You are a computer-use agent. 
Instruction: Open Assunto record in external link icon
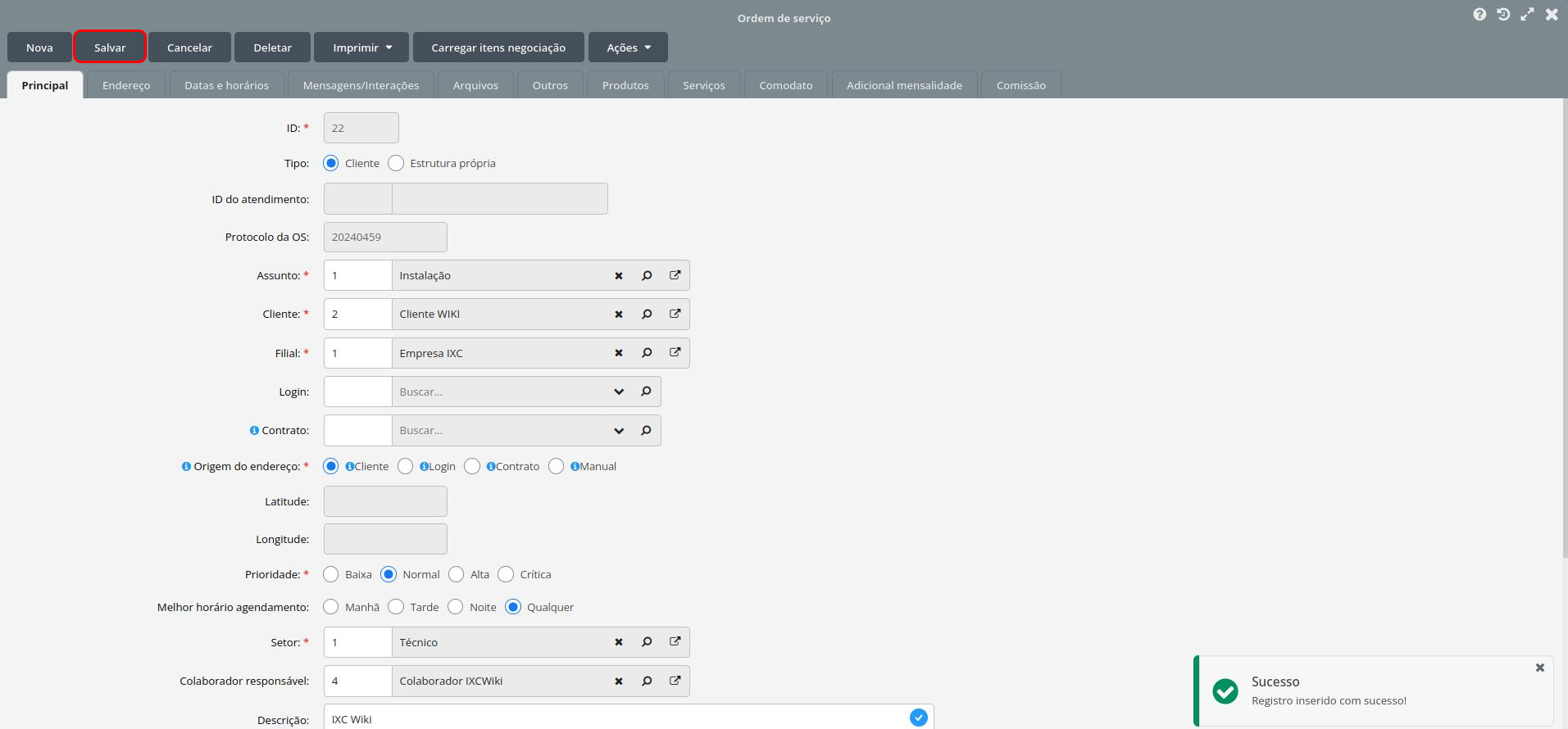(675, 275)
